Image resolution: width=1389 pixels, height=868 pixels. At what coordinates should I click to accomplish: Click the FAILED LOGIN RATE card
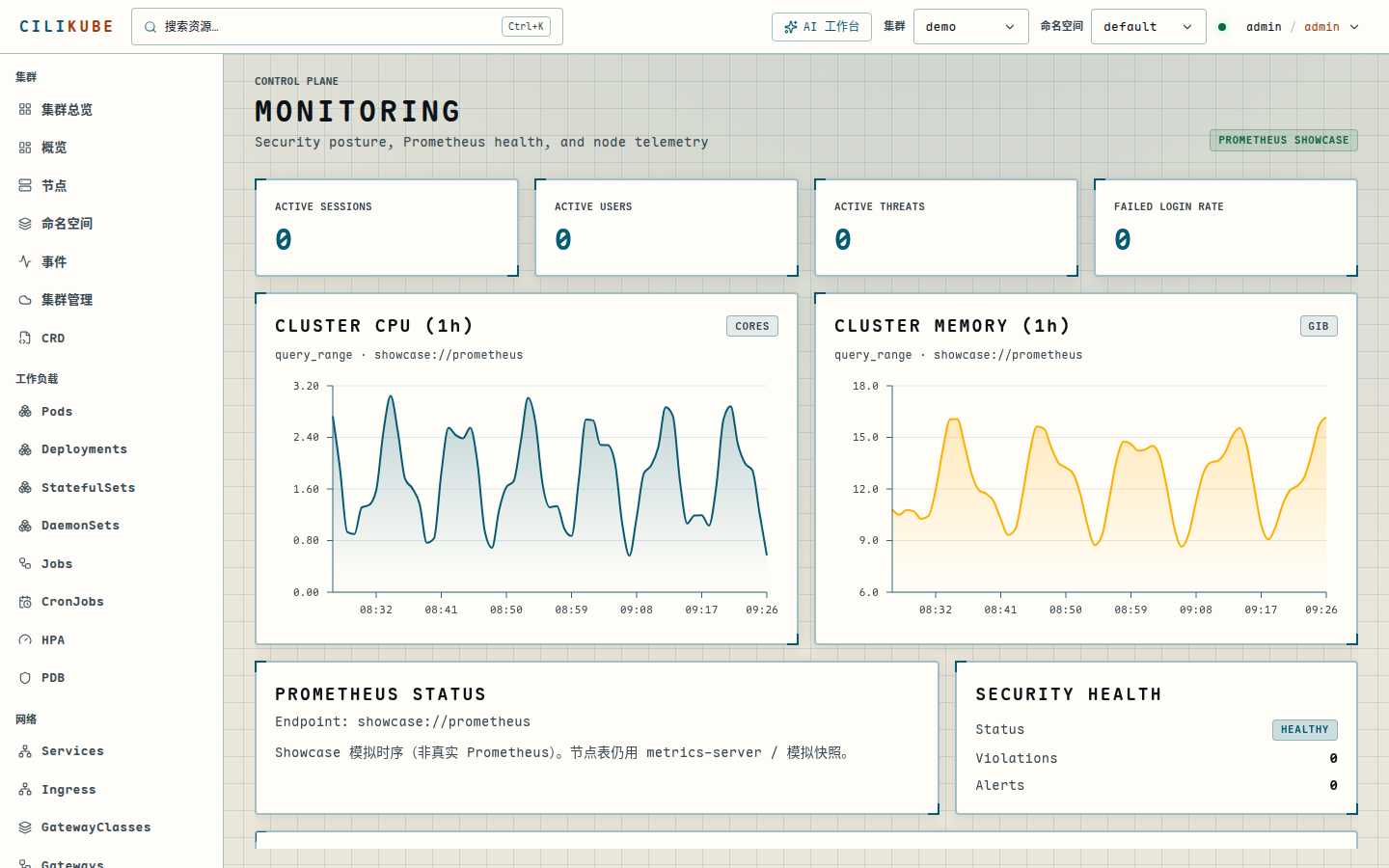1226,228
